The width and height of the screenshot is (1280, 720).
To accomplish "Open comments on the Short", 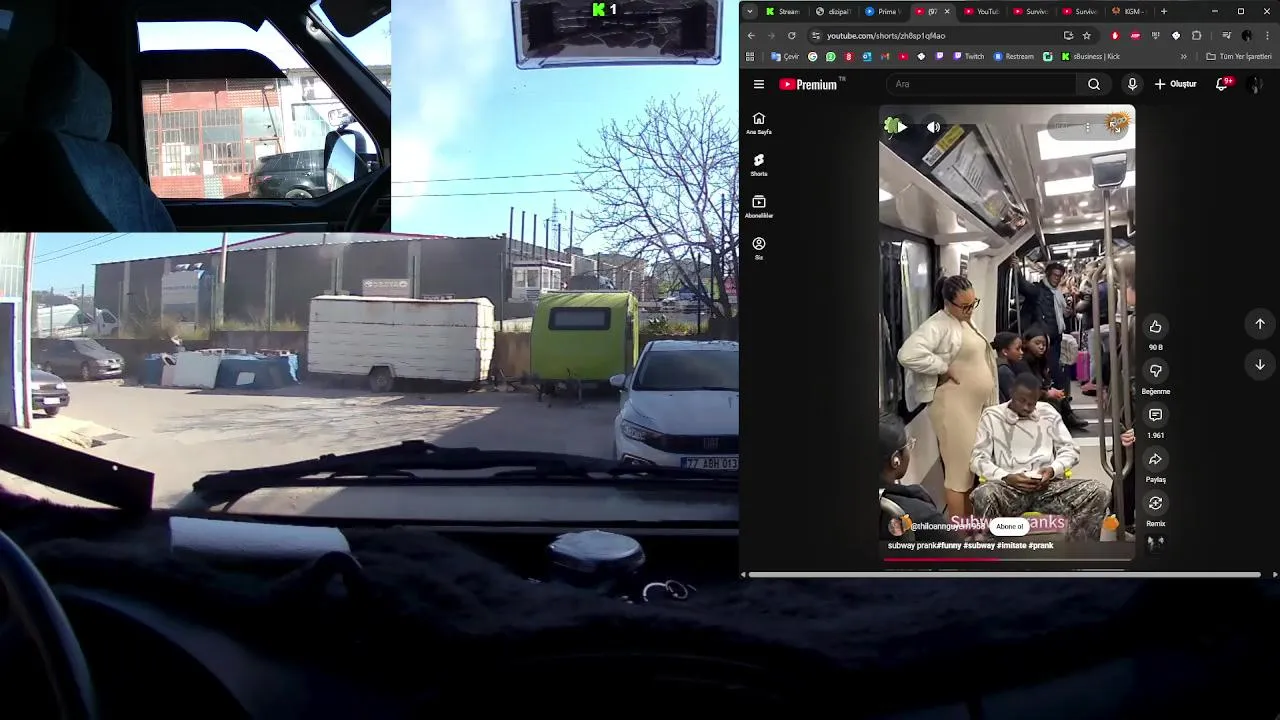I will point(1155,415).
